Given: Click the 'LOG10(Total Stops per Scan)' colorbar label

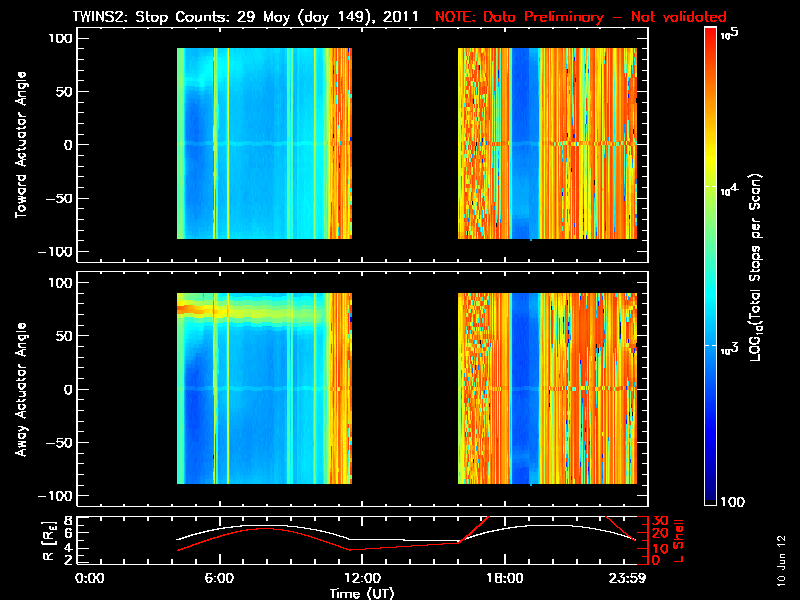Looking at the screenshot, I should (x=756, y=267).
